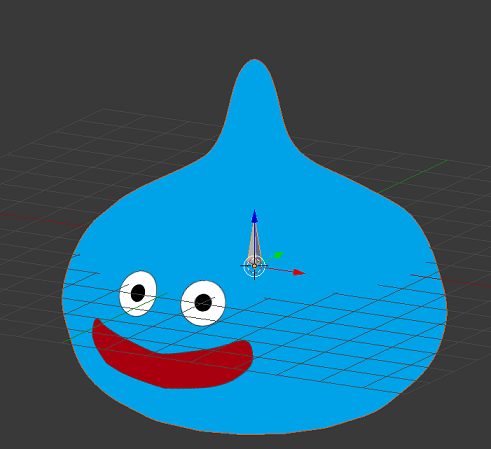The image size is (491, 449).
Task: Click the slime's left eye pupil
Action: click(138, 293)
